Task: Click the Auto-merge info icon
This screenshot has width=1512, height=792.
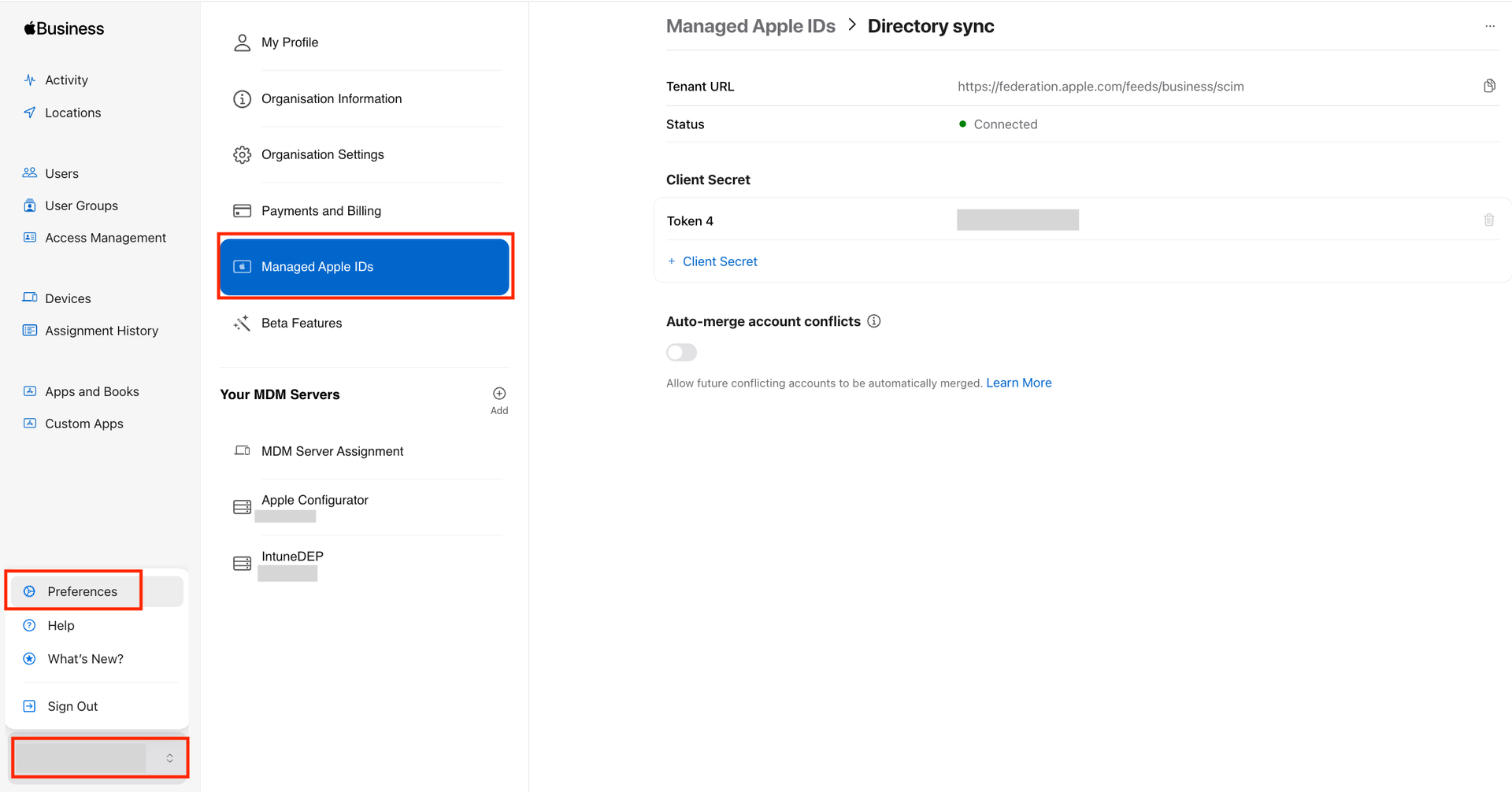Action: point(873,321)
